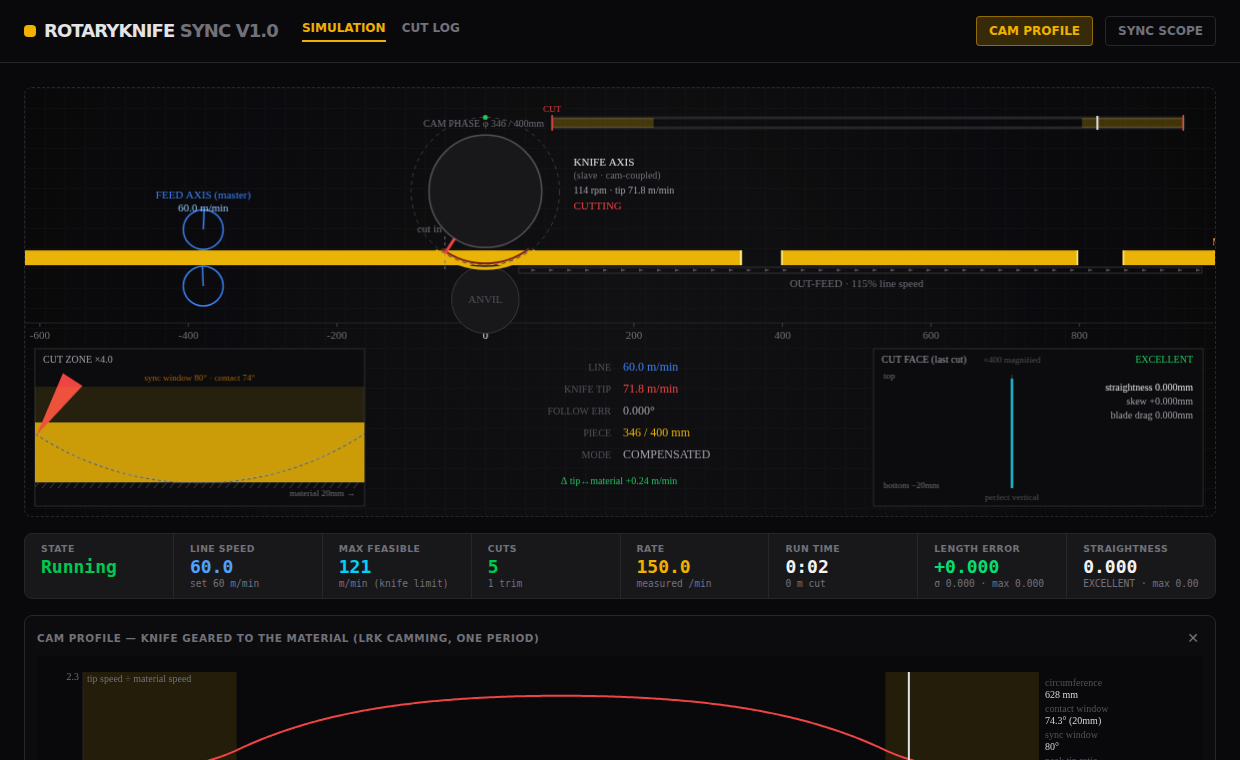Click the knife drum circle

pos(485,191)
